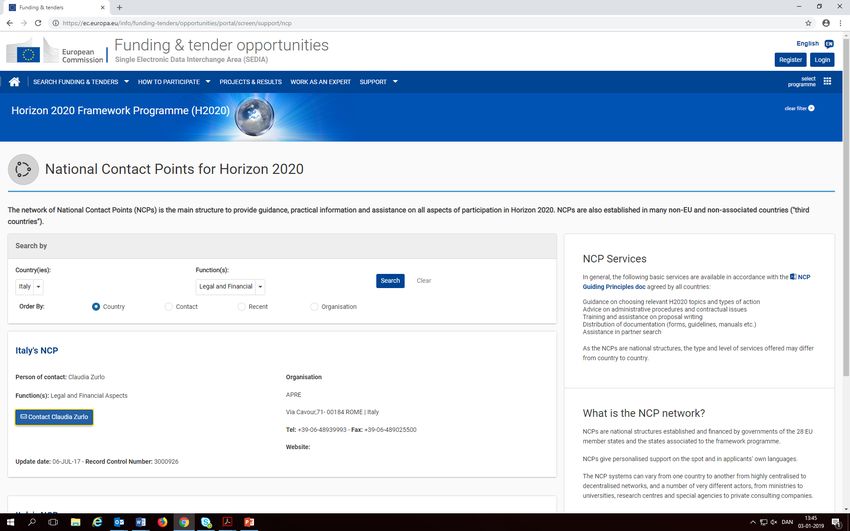The height and width of the screenshot is (531, 850).
Task: Click the volume icon in system tray
Action: pos(774,522)
